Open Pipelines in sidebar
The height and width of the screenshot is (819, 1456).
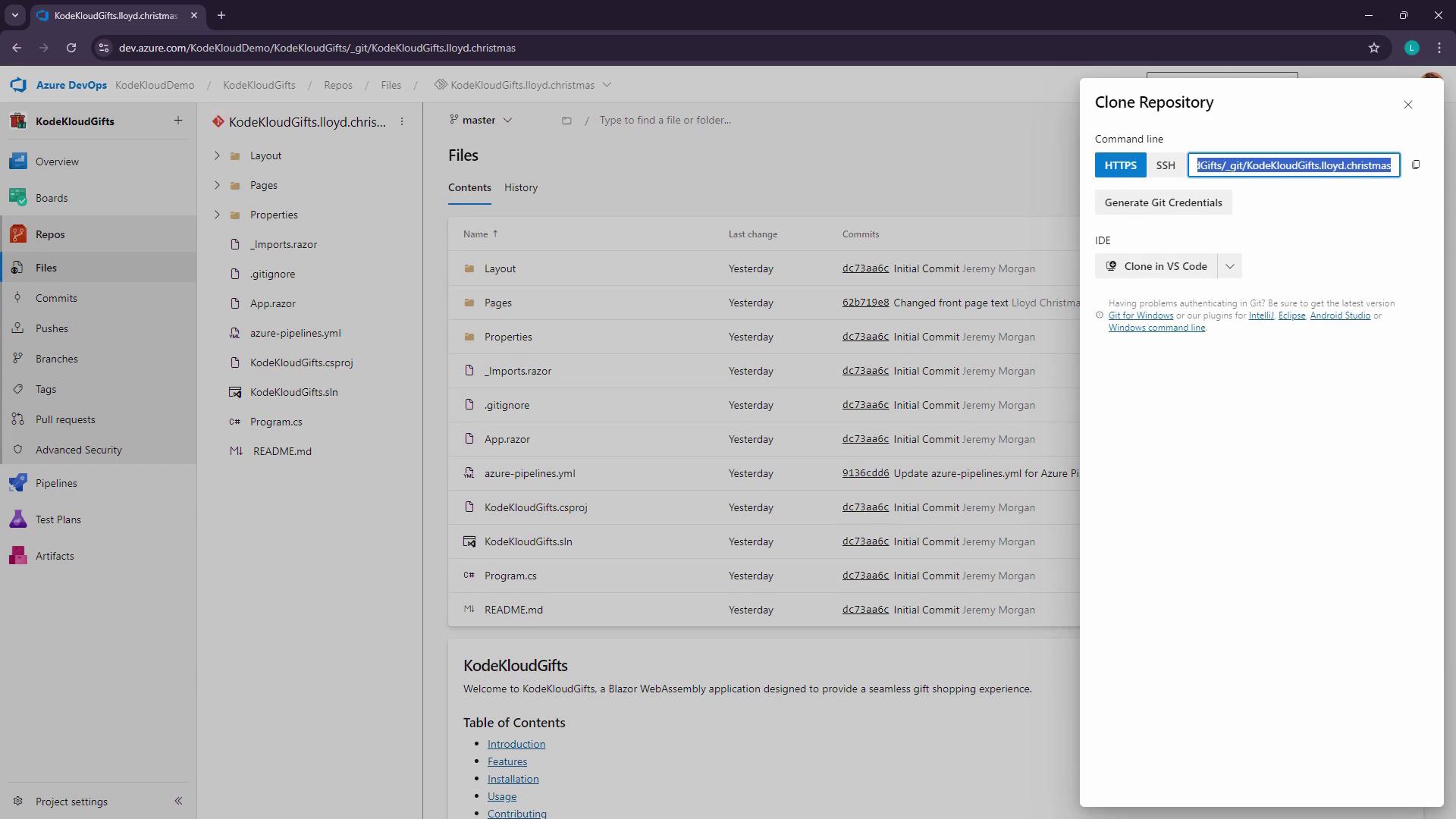coord(56,483)
